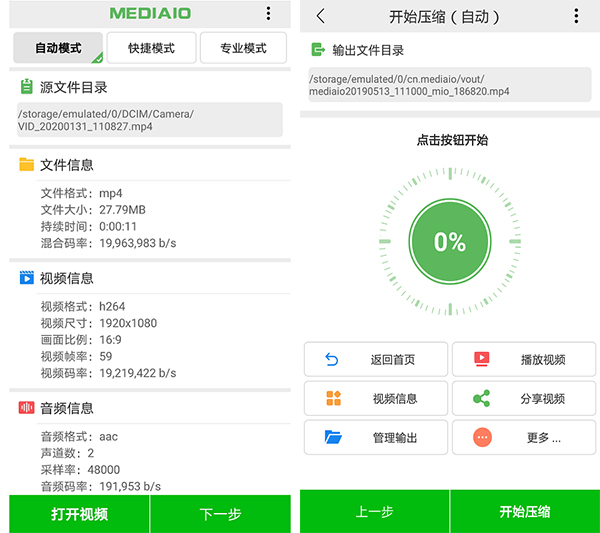Viewport: 600px width, 533px height.
Task: Click the 下一步 button
Action: coord(220,514)
